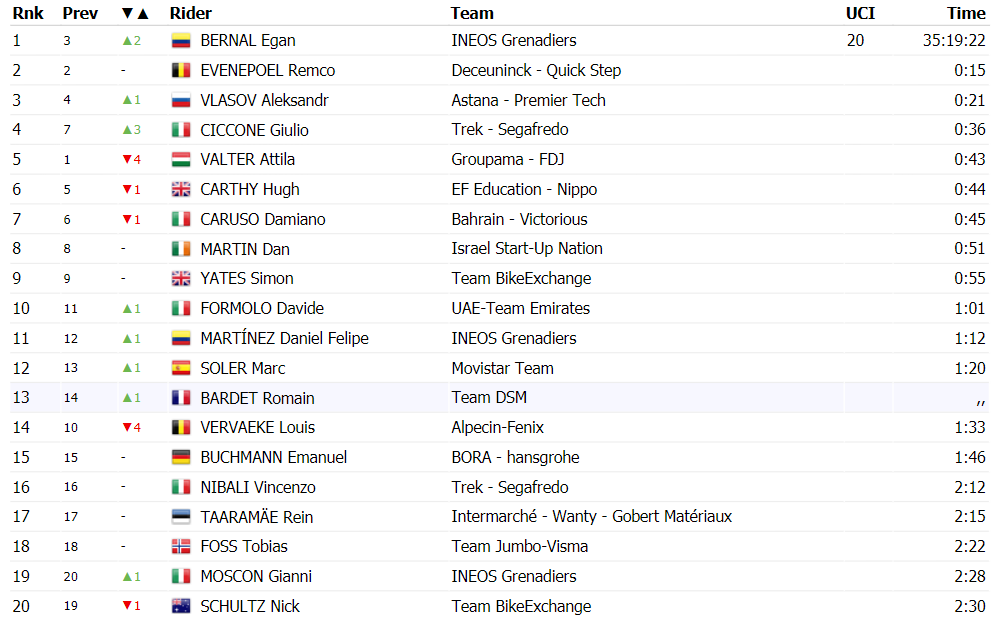Open rider page for CICCONE Giulio
Viewport: 999px width, 619px height.
254,130
